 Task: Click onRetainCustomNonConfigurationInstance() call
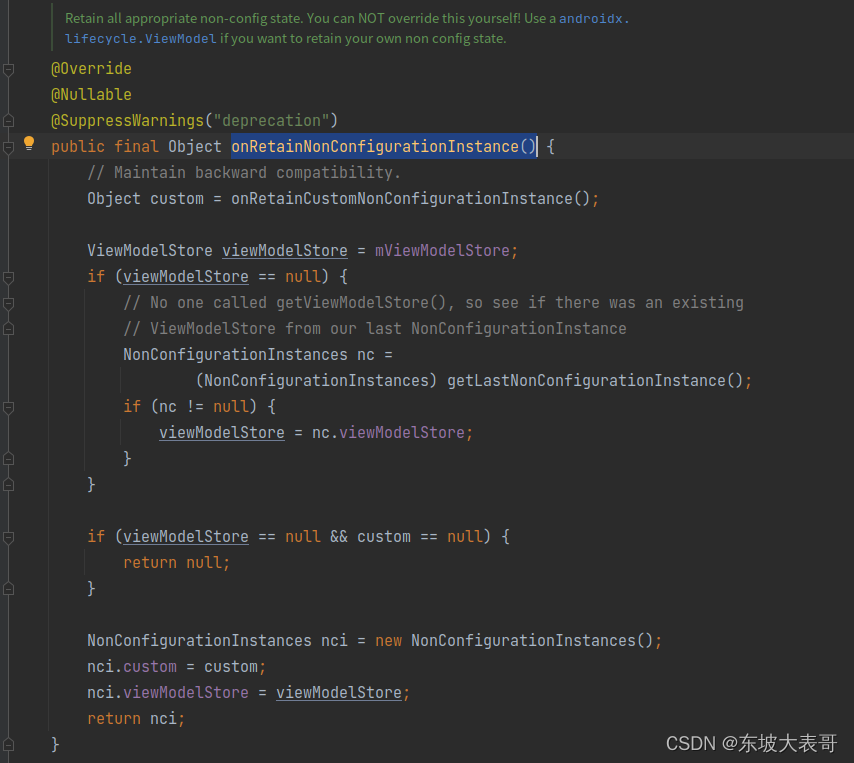point(411,198)
